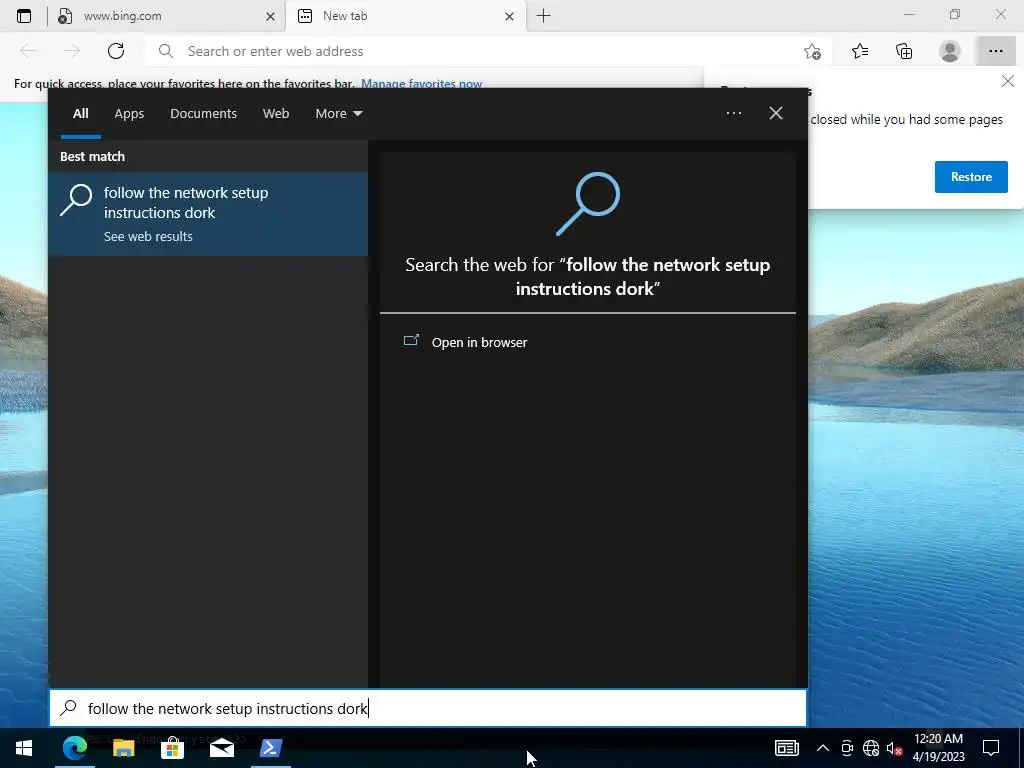Viewport: 1024px width, 768px height.
Task: Refresh the current page
Action: [x=116, y=51]
